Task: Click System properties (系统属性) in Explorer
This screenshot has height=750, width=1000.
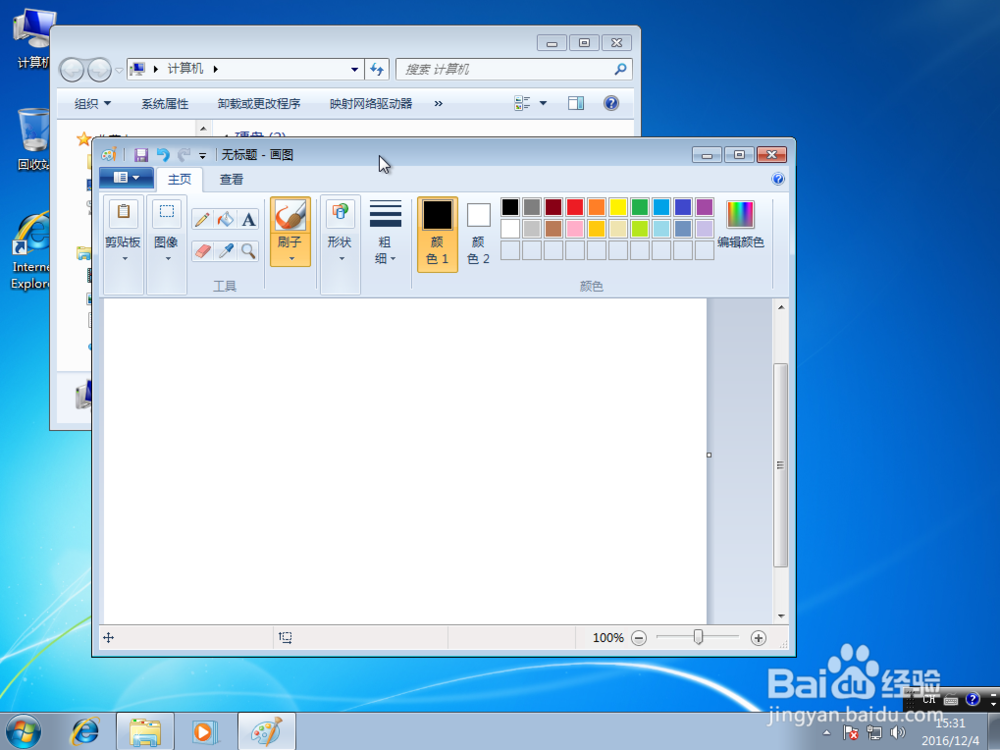Action: pyautogui.click(x=165, y=103)
